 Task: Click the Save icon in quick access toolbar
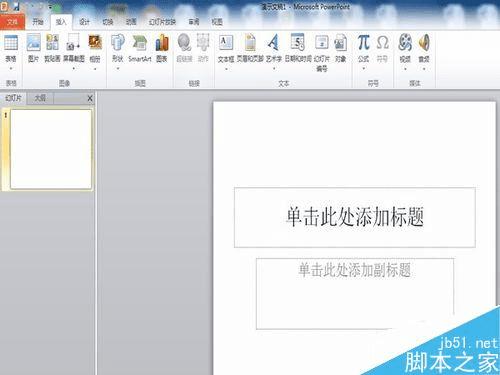point(16,6)
